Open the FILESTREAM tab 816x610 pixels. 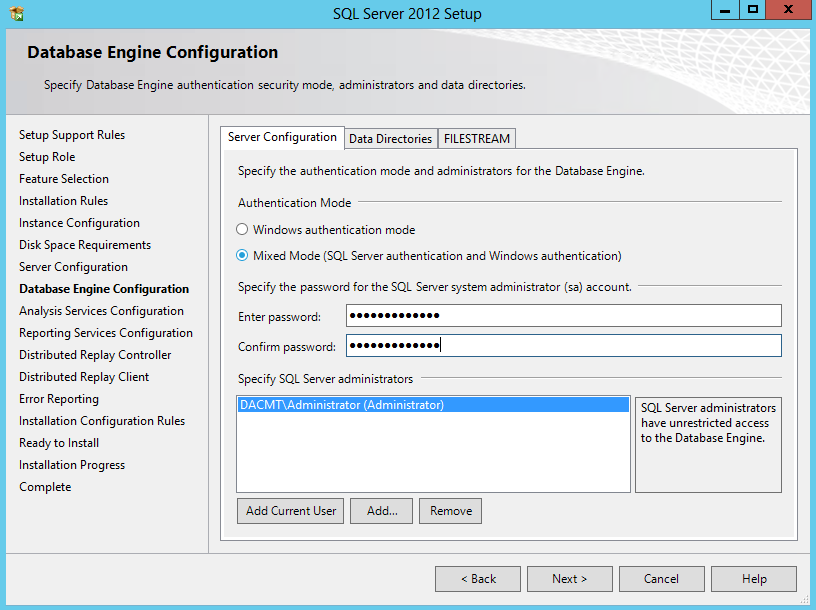pos(477,139)
